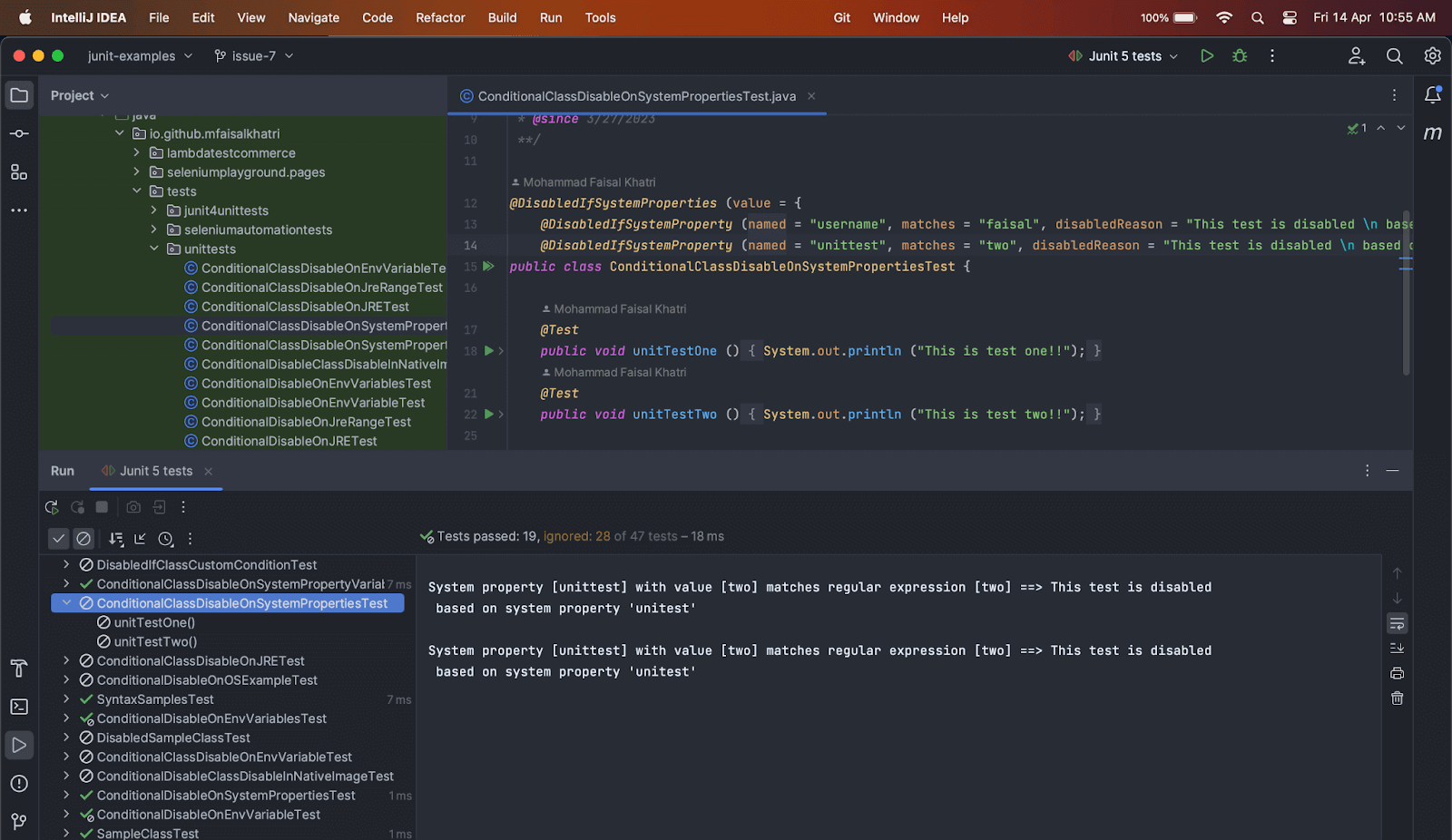The image size is (1452, 840).
Task: Toggle the Problems tool window icon
Action: click(19, 783)
